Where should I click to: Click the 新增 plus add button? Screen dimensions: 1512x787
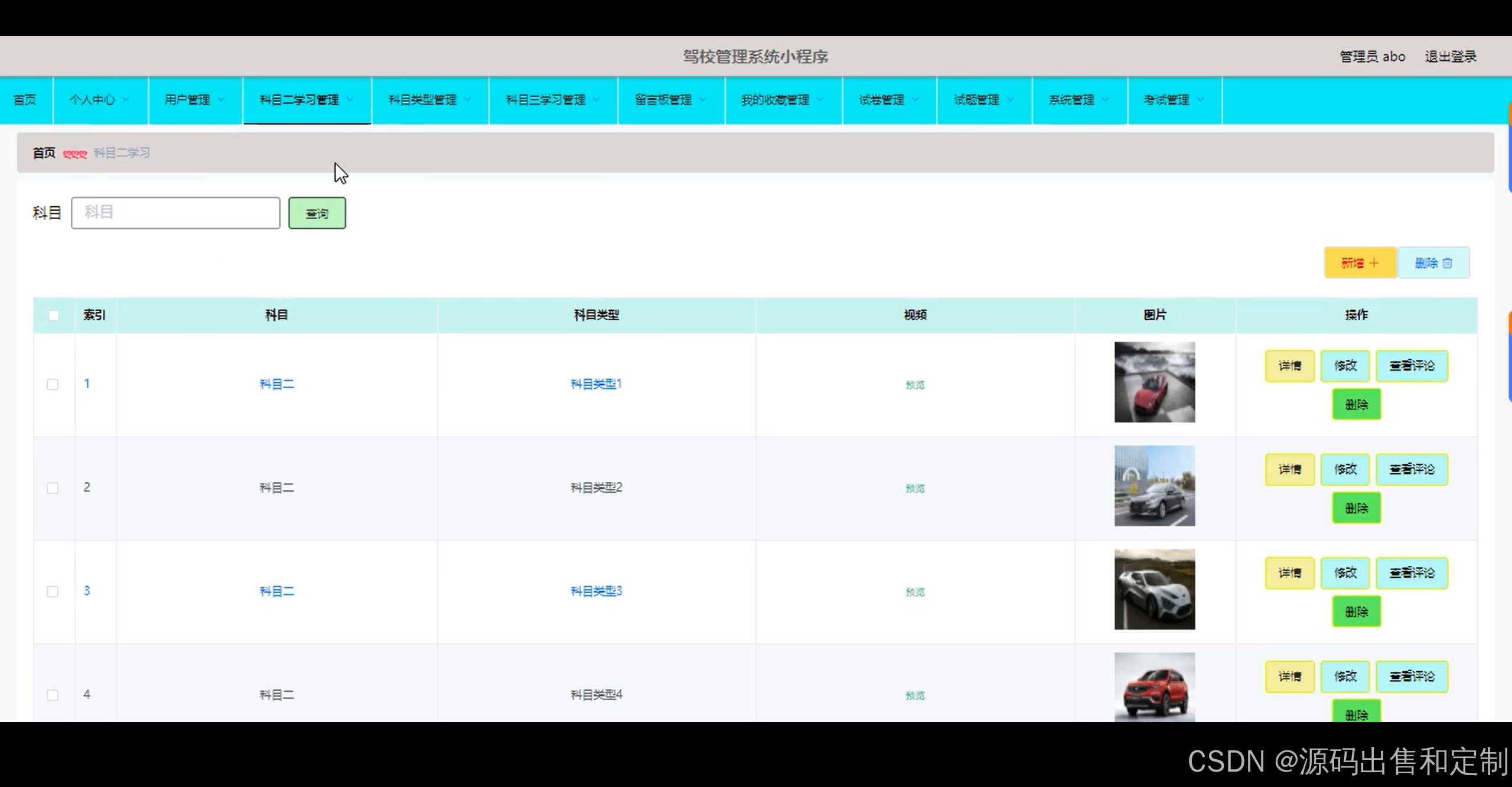click(x=1360, y=263)
